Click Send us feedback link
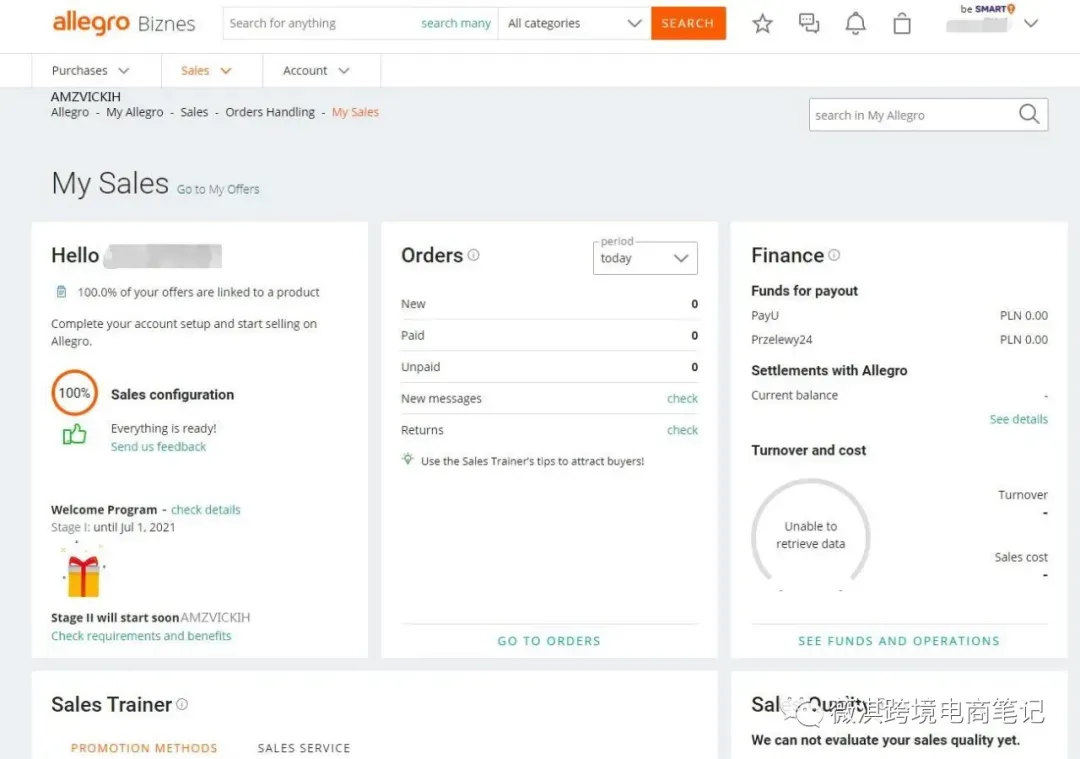Viewport: 1080px width, 759px height. pos(158,447)
